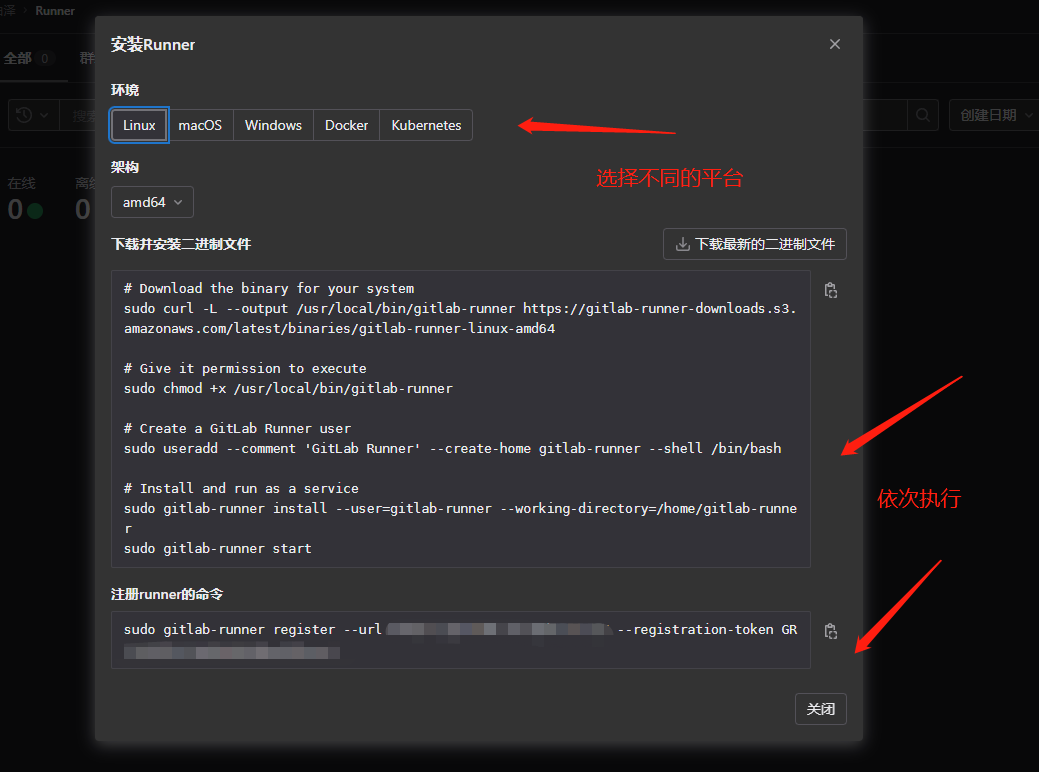The image size is (1039, 772).
Task: Switch to the macOS environment tab
Action: 200,125
